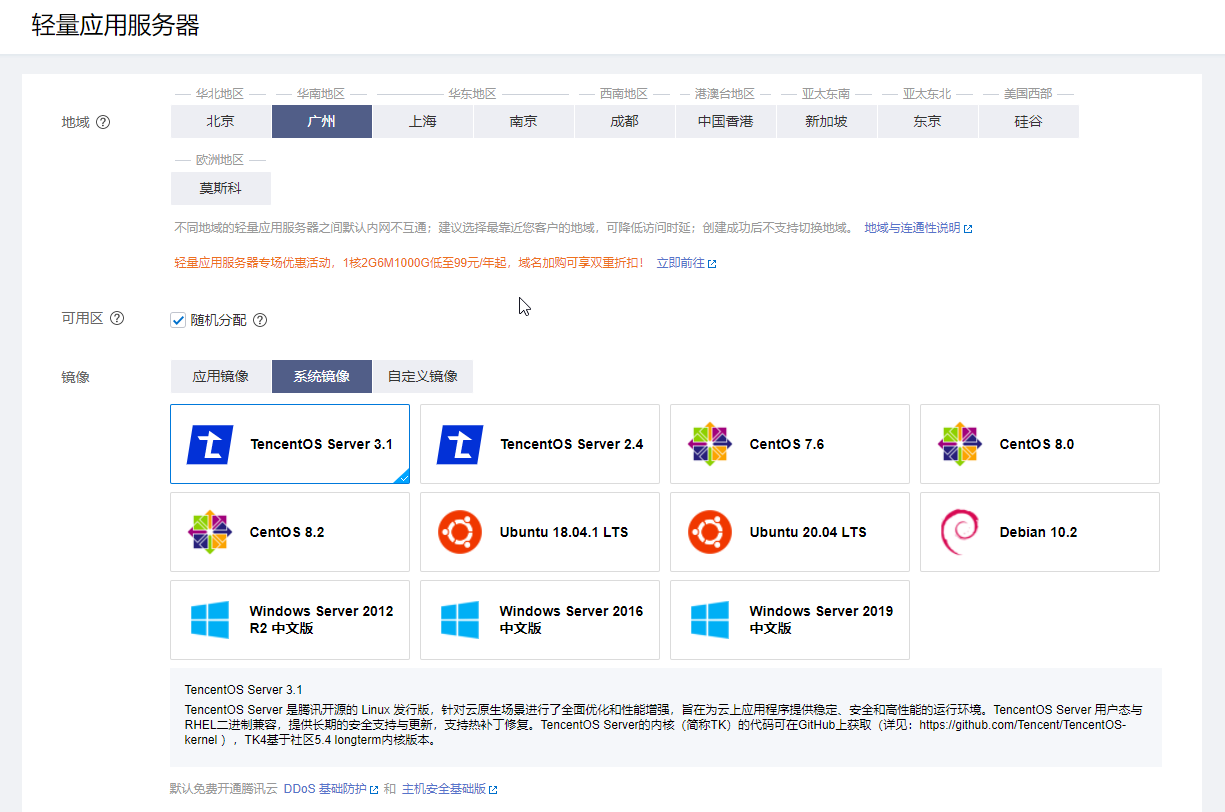The height and width of the screenshot is (812, 1225).
Task: Select the CentOS 7.6 image icon
Action: pos(710,444)
